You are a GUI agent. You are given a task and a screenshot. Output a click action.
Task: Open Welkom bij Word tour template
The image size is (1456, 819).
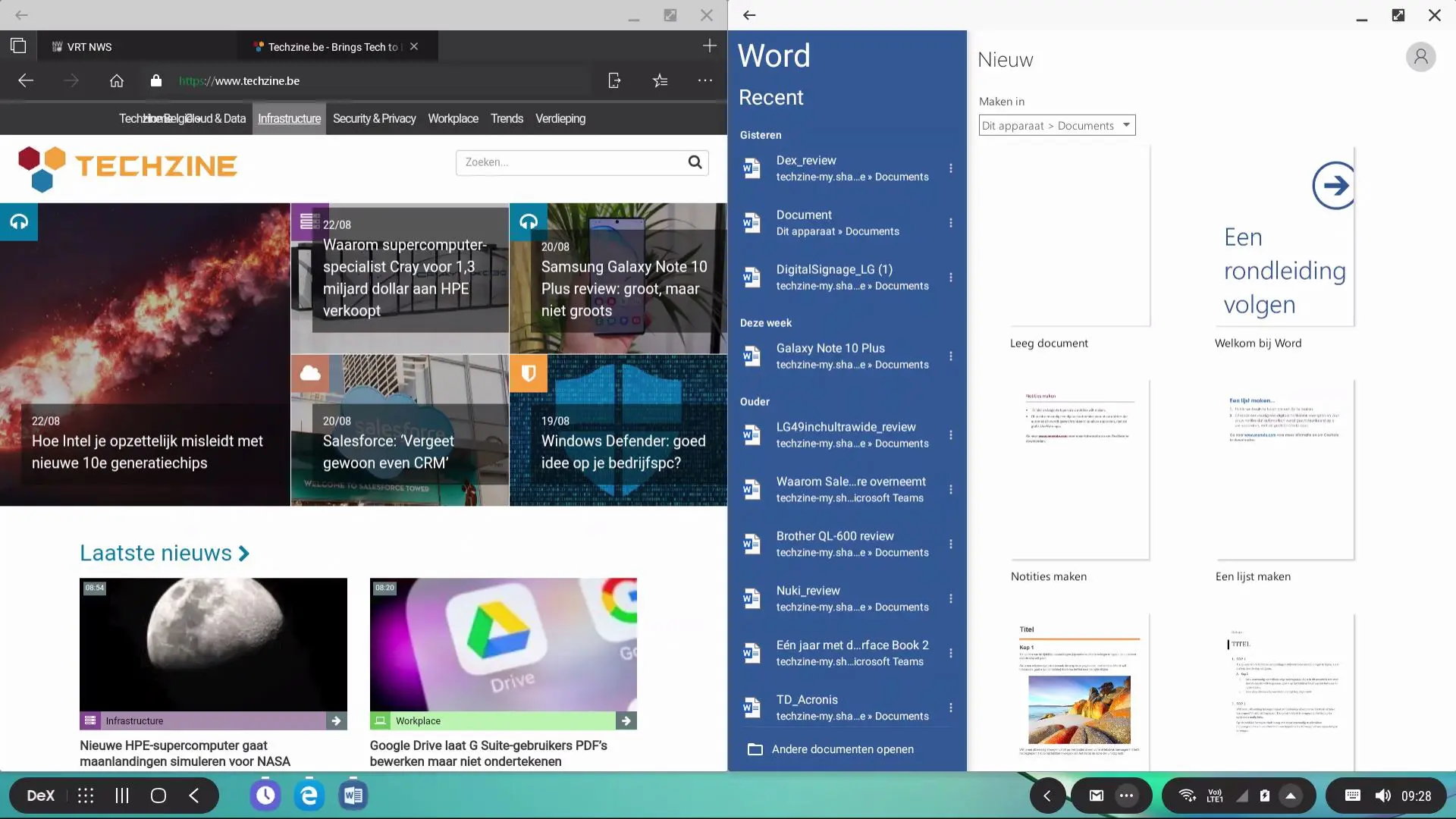pos(1284,237)
